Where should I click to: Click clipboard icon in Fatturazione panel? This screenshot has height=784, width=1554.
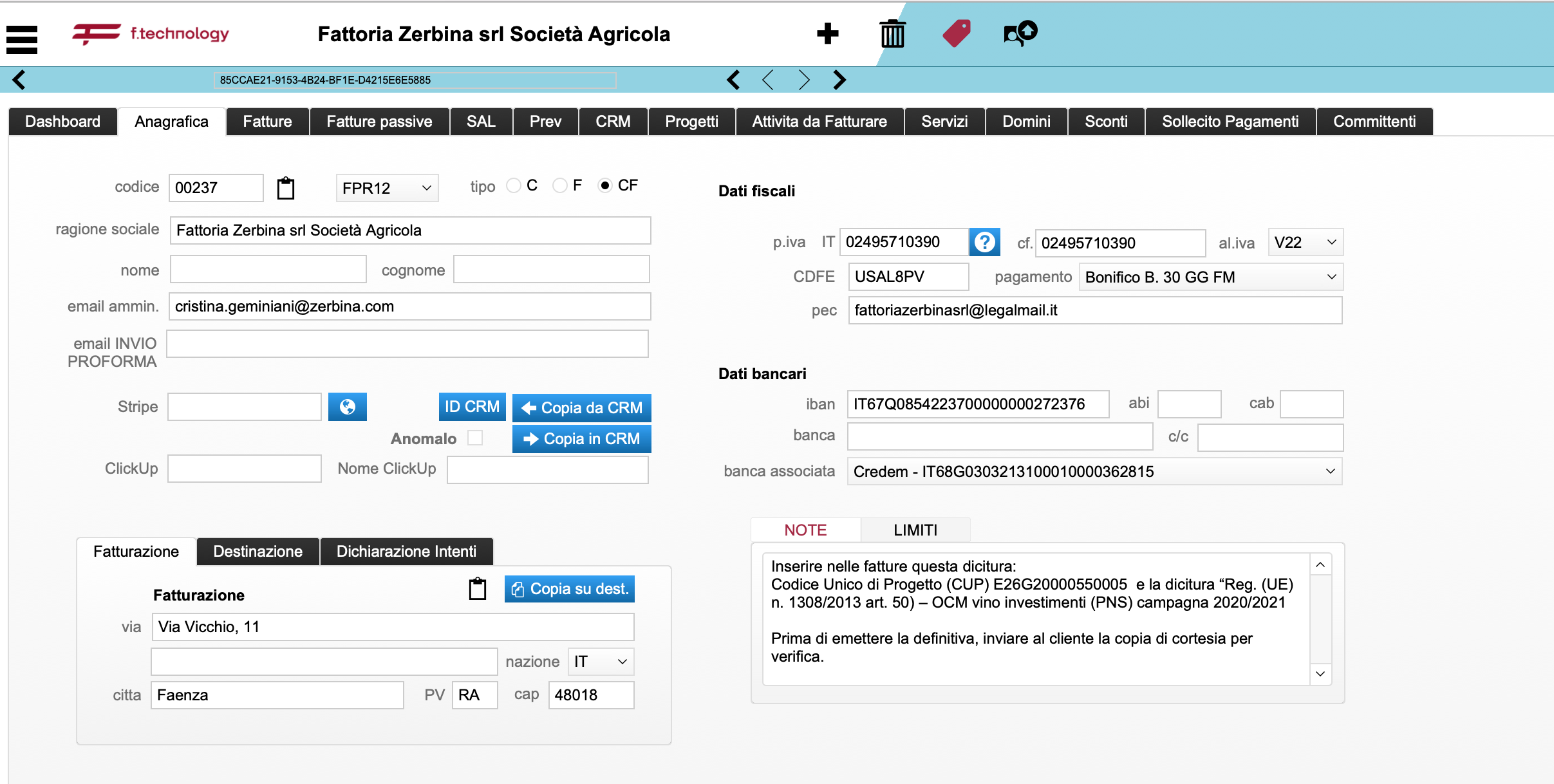[477, 589]
